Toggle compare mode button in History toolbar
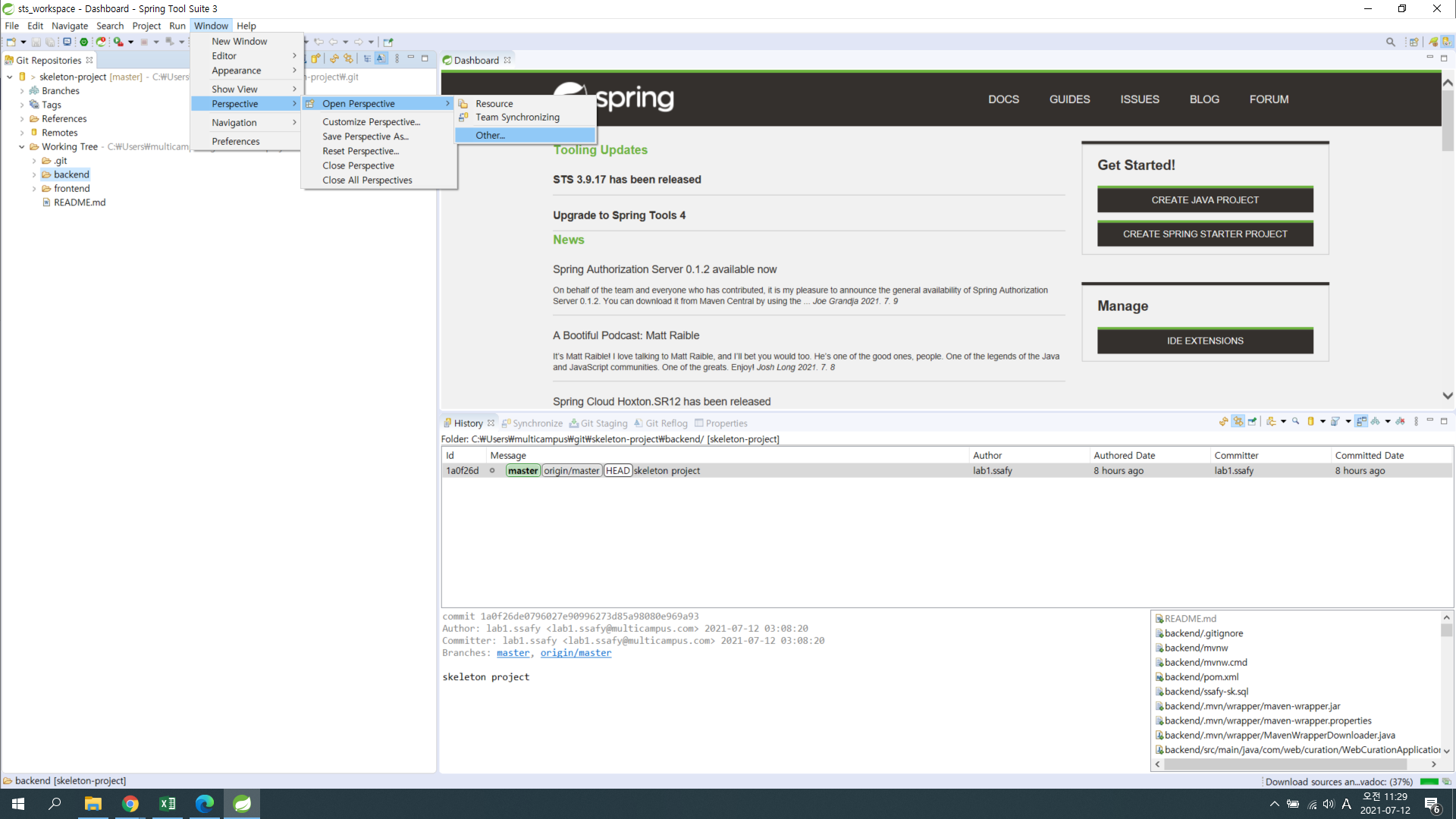Viewport: 1456px width, 819px height. point(1361,422)
